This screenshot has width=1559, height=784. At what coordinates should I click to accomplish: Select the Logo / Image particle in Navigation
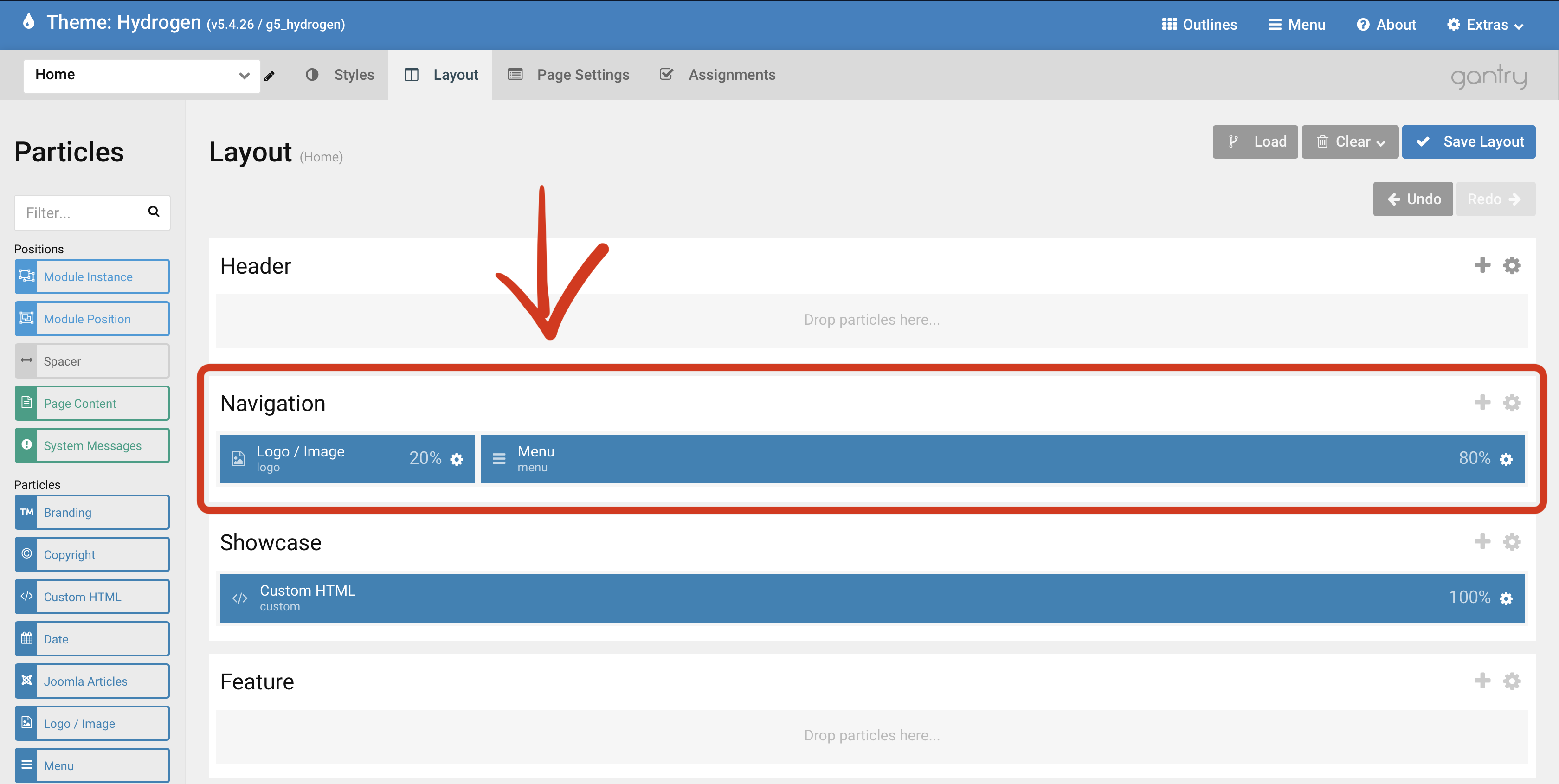pyautogui.click(x=347, y=459)
